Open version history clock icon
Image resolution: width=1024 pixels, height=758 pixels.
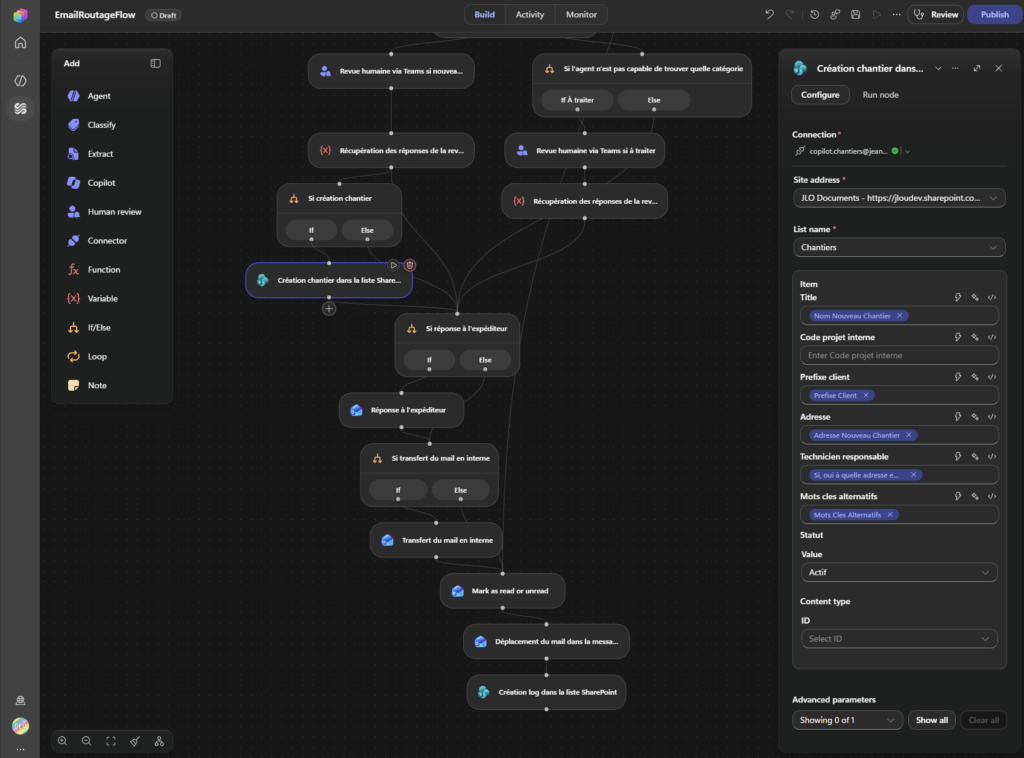point(814,14)
